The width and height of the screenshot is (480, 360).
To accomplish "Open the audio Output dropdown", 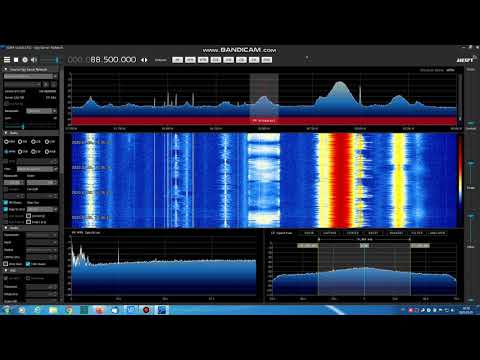I will 42,250.
